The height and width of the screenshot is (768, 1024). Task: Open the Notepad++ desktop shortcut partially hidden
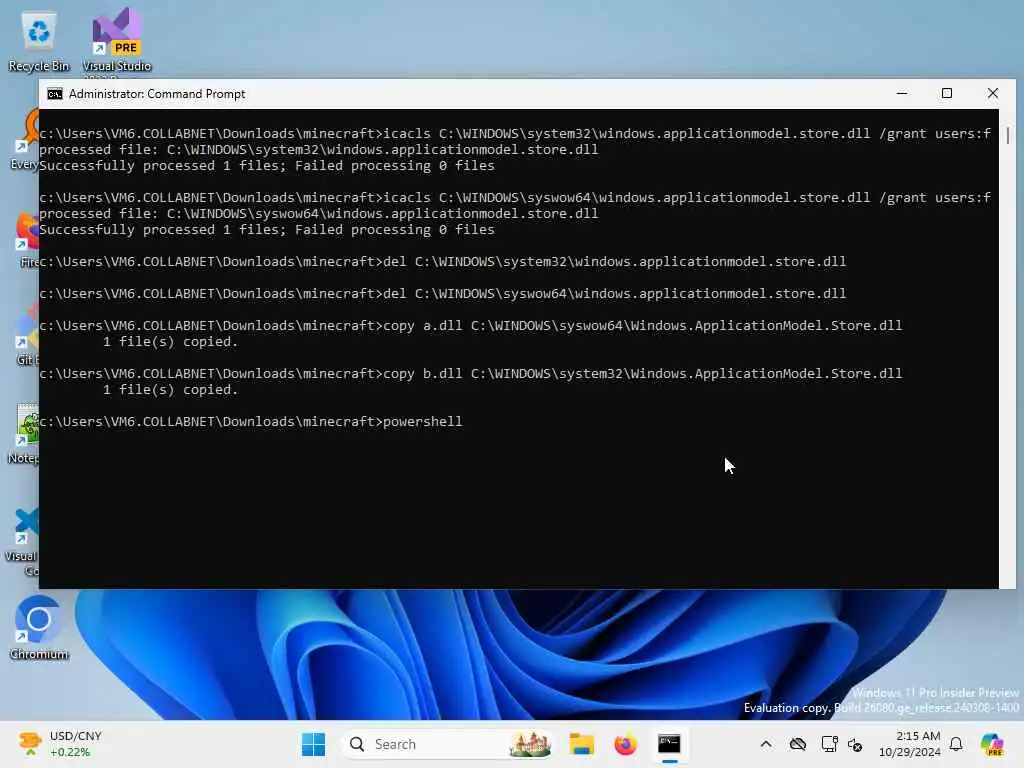pyautogui.click(x=24, y=434)
